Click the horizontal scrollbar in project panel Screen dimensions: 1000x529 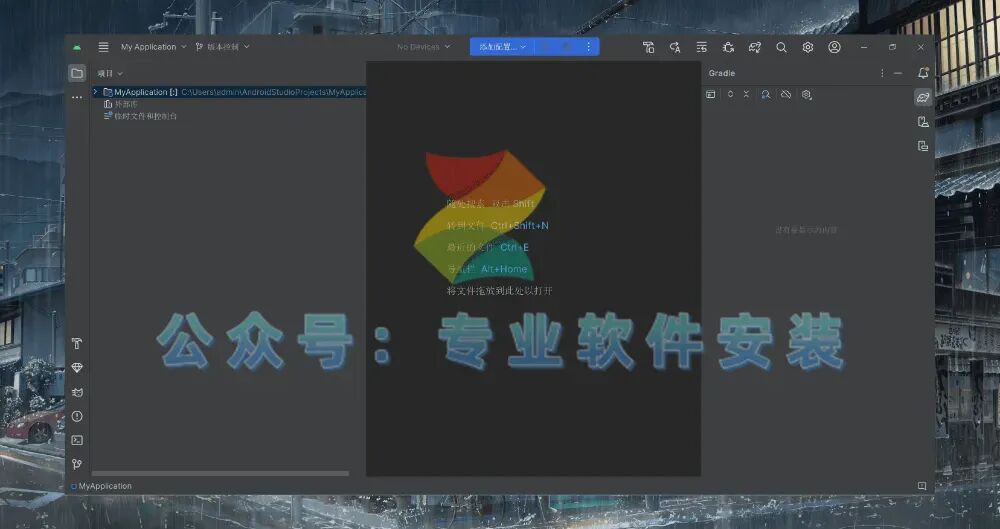(x=221, y=473)
